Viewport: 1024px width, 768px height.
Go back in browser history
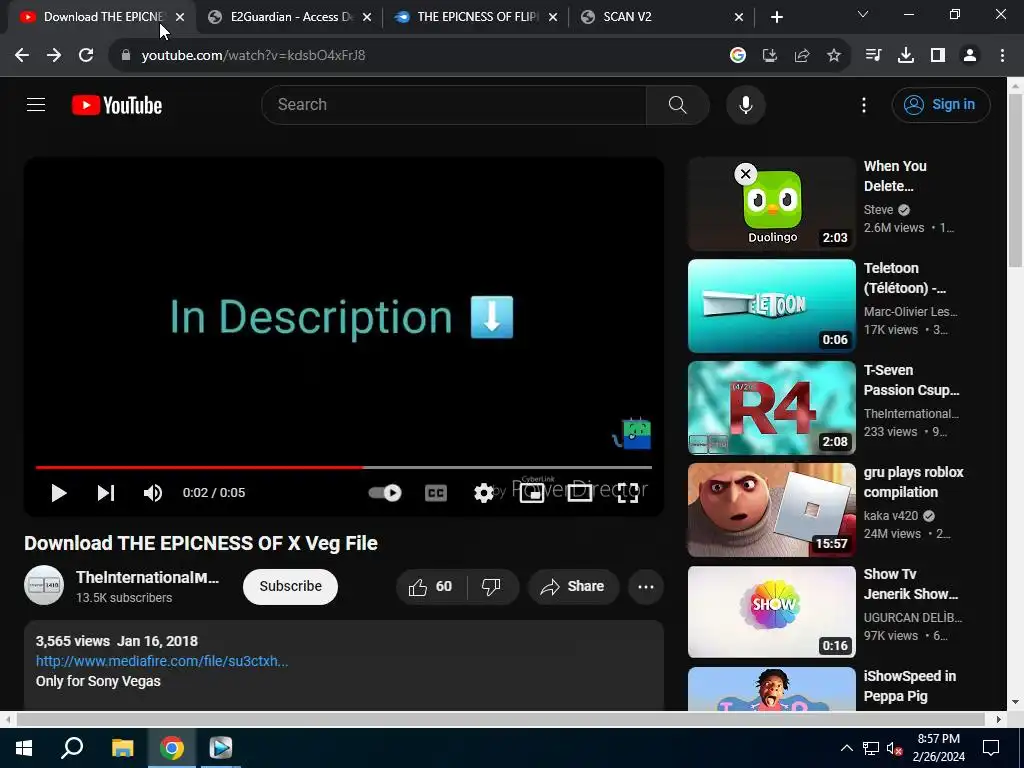[x=22, y=56]
